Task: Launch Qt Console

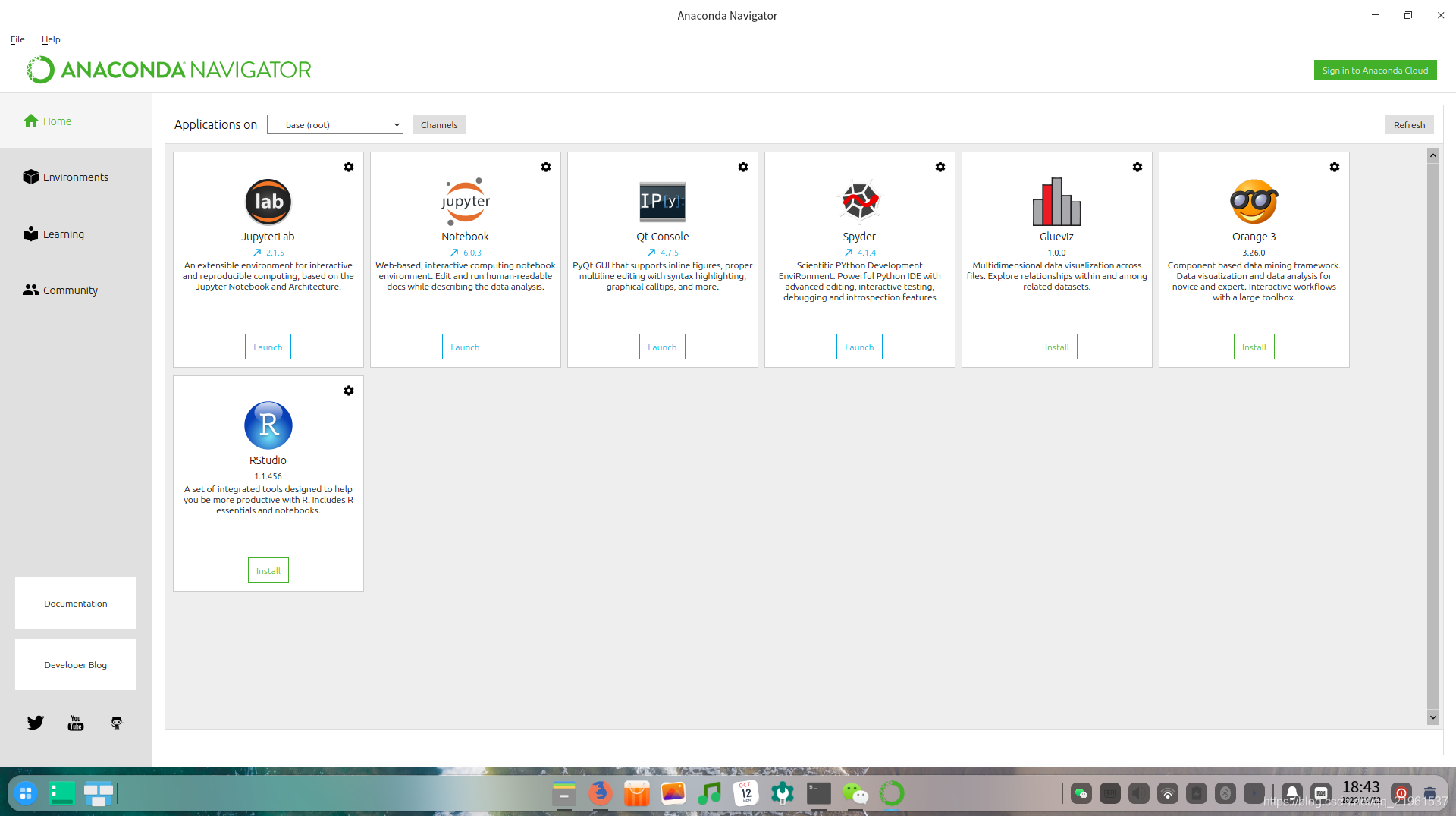Action: (662, 347)
